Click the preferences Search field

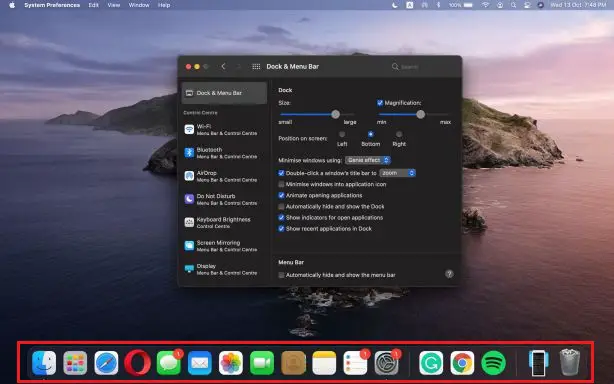[422, 67]
